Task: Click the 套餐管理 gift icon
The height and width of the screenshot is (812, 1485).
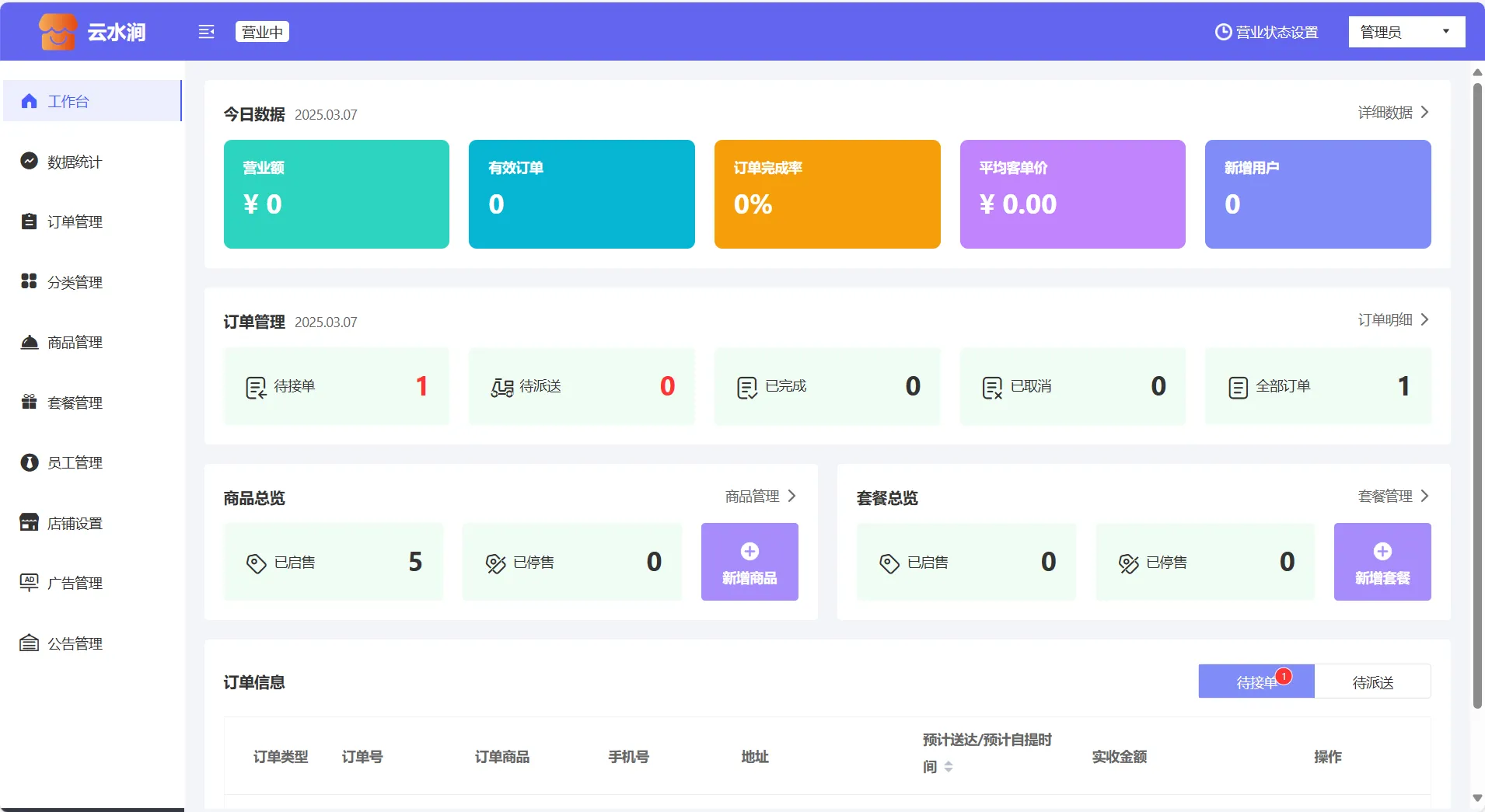Action: [29, 402]
